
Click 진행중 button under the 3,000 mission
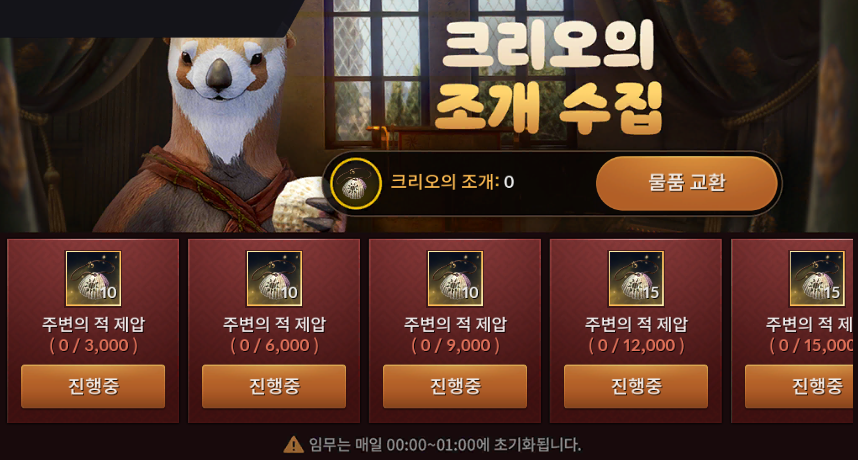pyautogui.click(x=93, y=386)
